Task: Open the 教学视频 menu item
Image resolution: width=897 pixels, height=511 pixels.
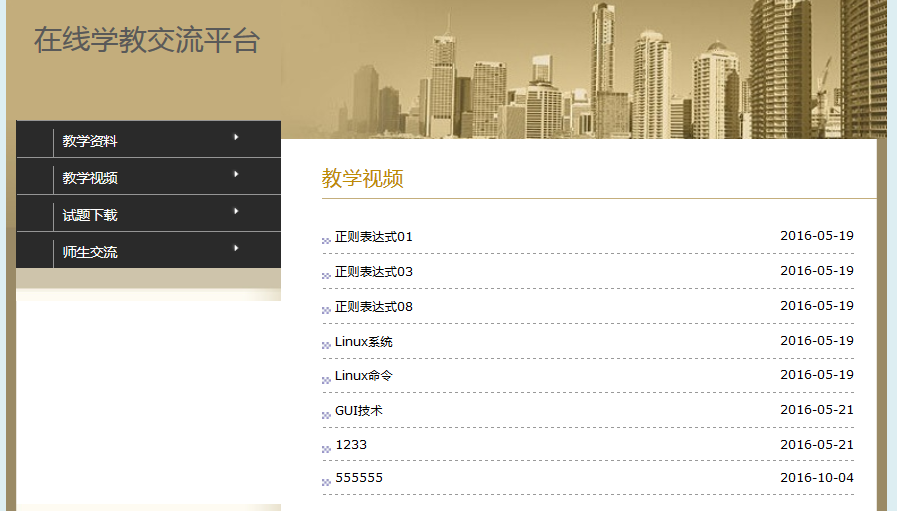Action: (x=149, y=177)
